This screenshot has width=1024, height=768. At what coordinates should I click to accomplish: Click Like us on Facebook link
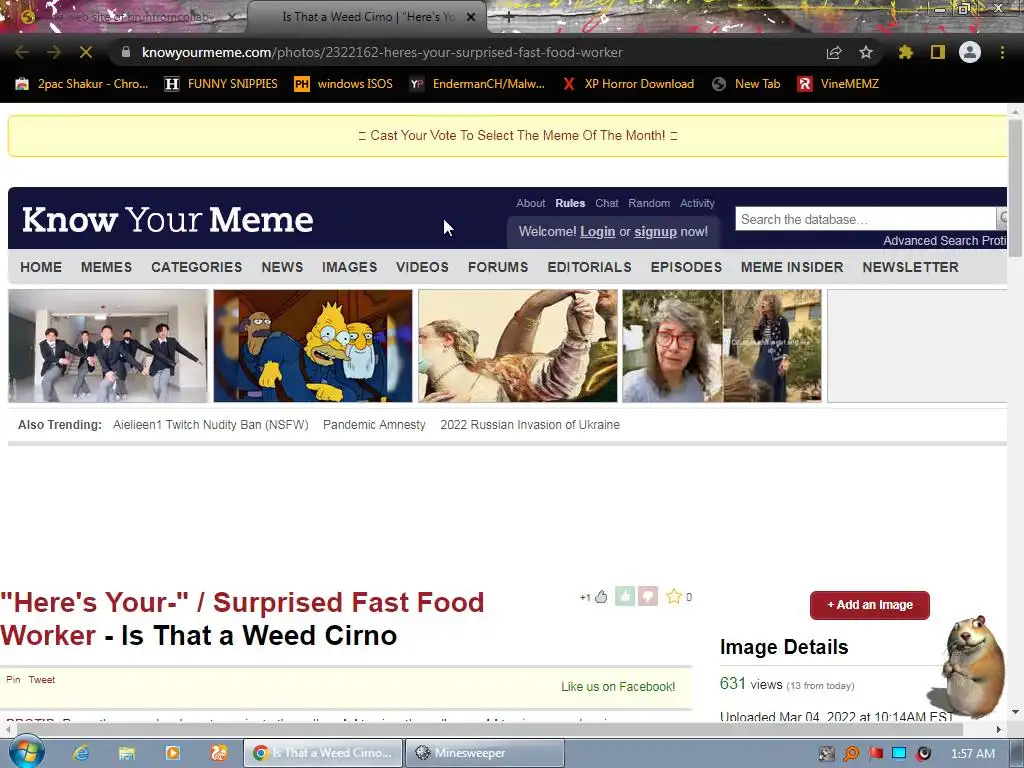pos(618,687)
